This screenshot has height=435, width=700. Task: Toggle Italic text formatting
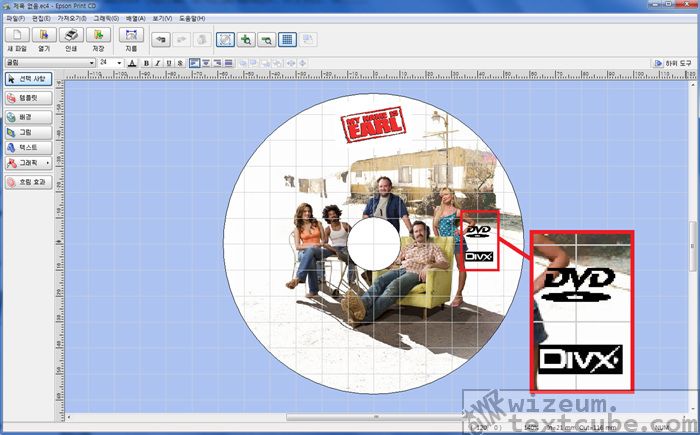pyautogui.click(x=157, y=63)
